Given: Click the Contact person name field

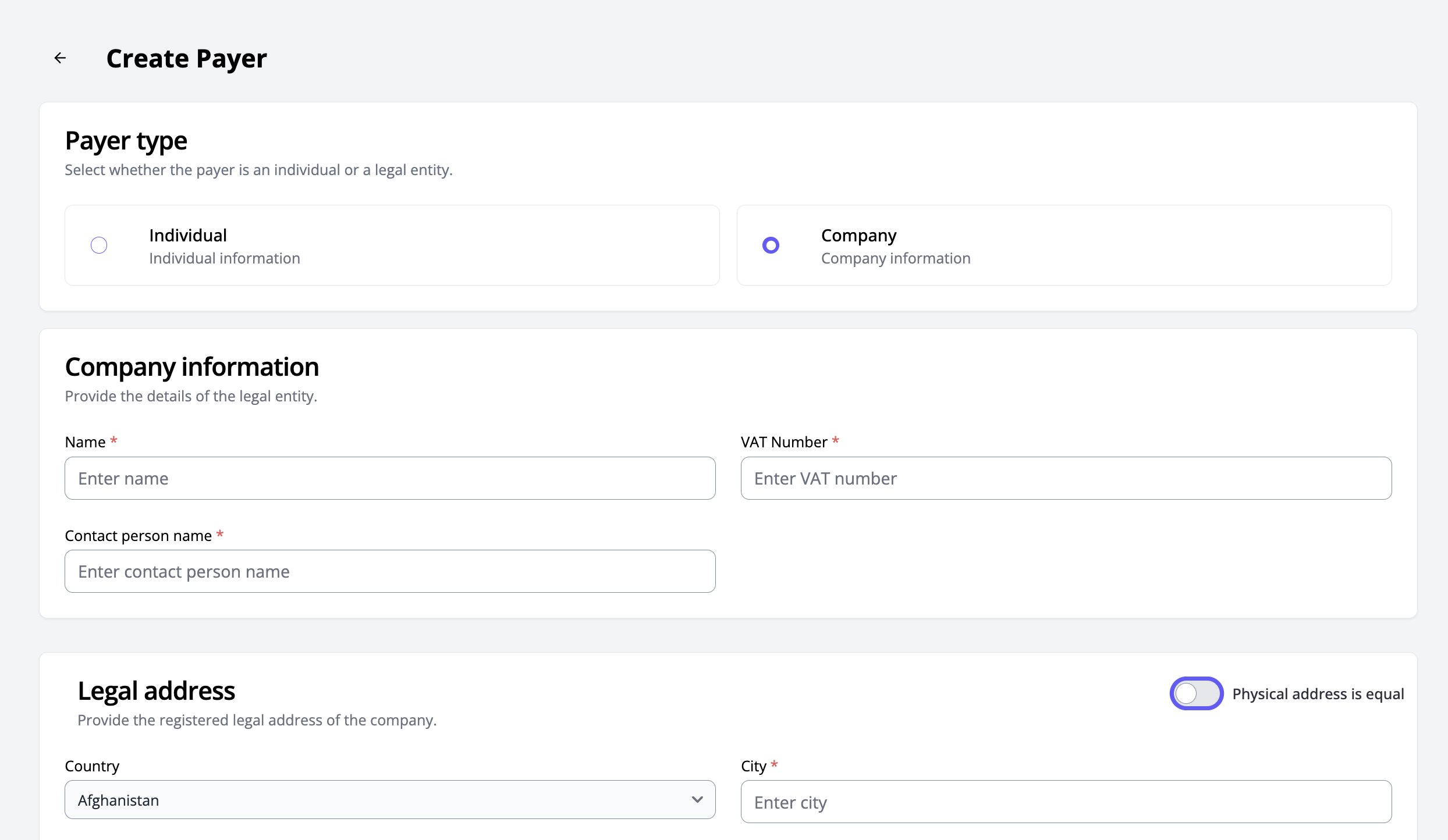Looking at the screenshot, I should pos(390,571).
